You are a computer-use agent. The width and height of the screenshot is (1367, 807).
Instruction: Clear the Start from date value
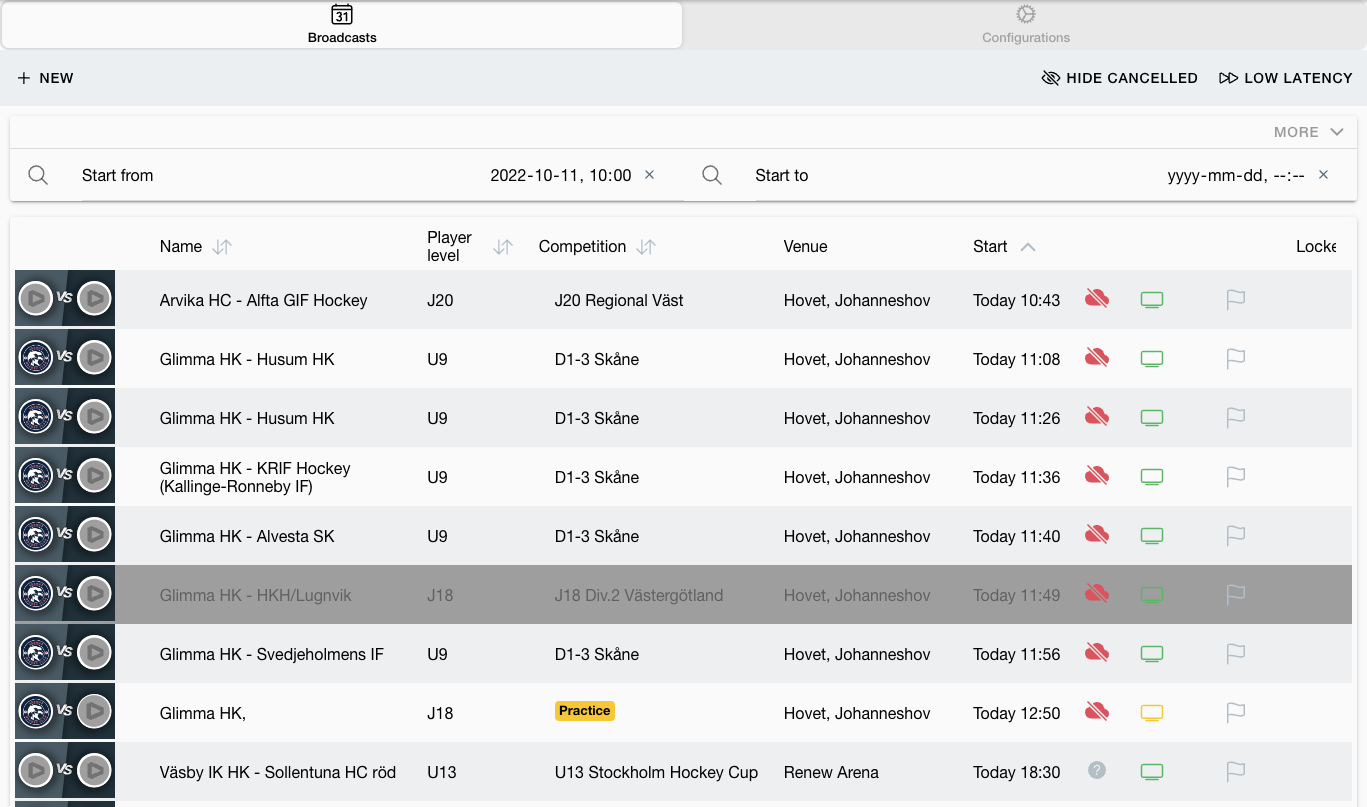click(649, 175)
